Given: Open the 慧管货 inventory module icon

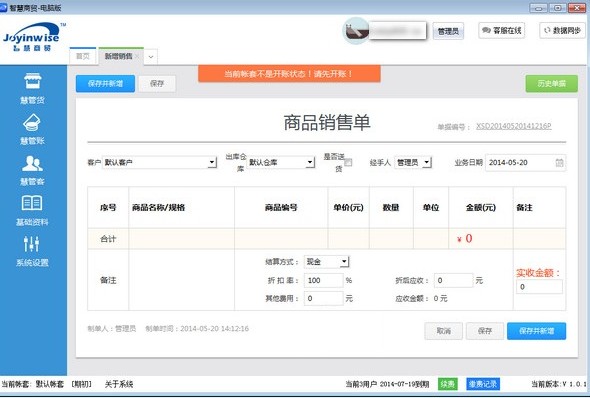Looking at the screenshot, I should click(x=32, y=81).
